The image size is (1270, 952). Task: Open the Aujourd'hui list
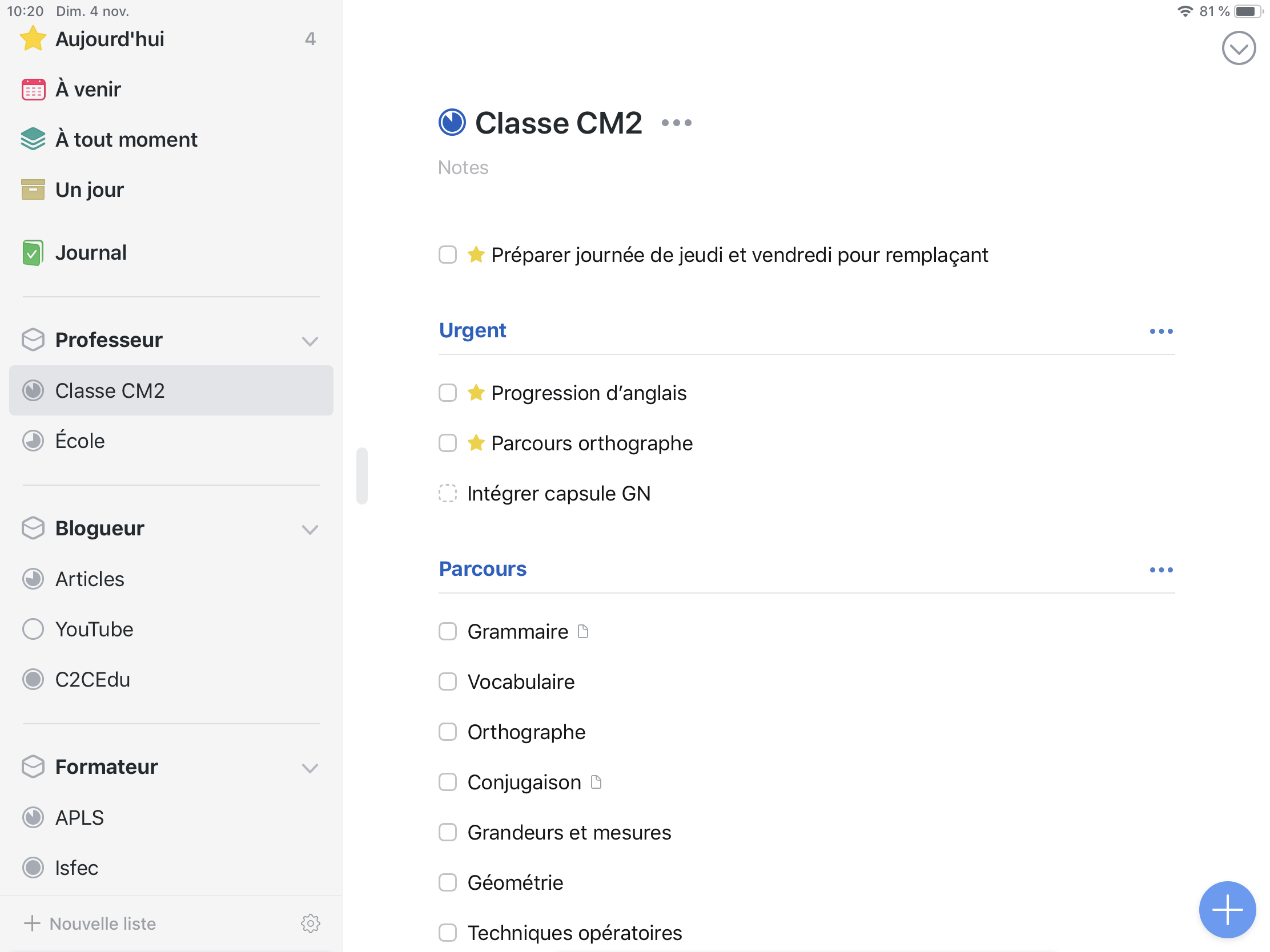[109, 39]
